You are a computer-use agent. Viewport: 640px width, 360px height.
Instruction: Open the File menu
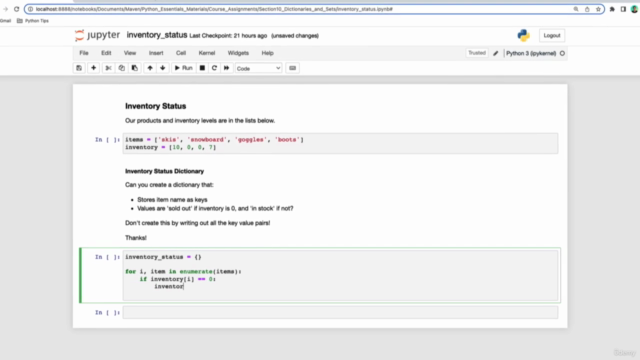click(84, 53)
